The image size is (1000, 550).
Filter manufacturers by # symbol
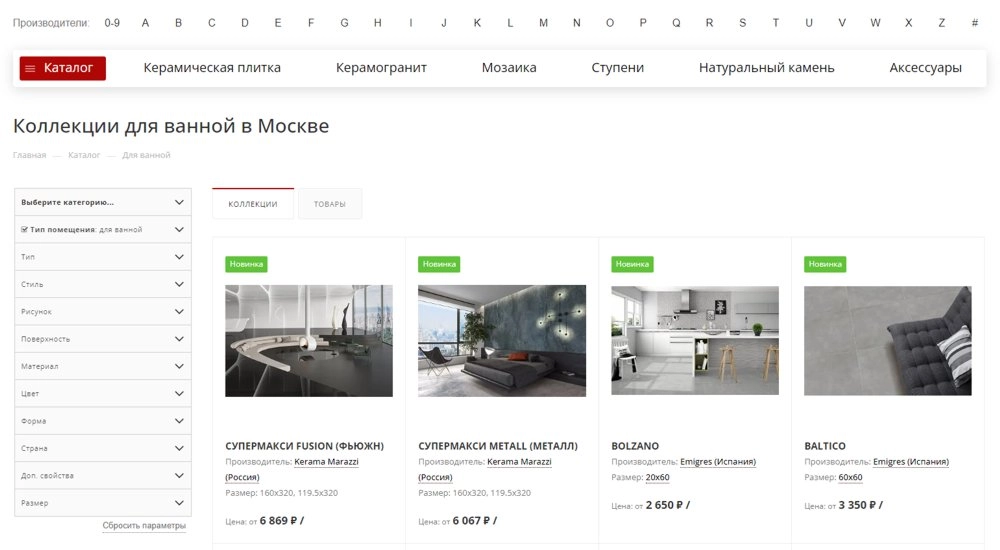tap(974, 23)
